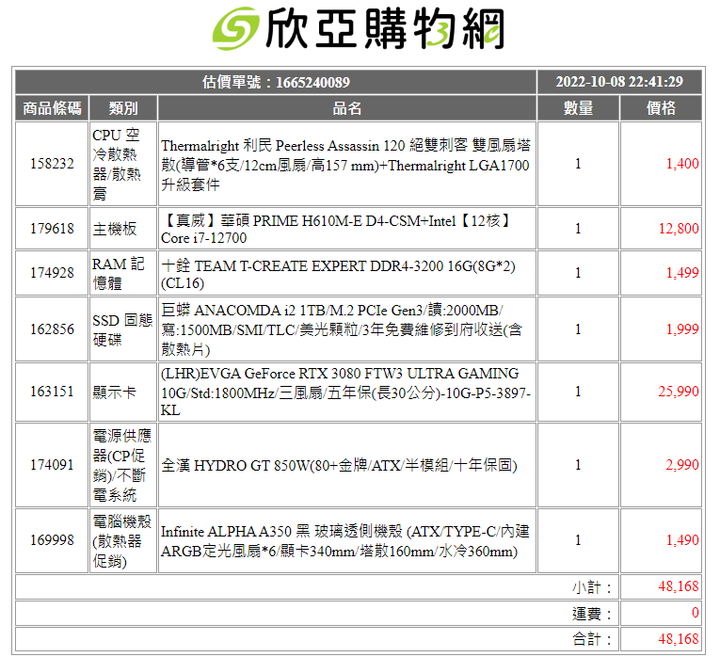Click the 類別 column header

(x=123, y=108)
